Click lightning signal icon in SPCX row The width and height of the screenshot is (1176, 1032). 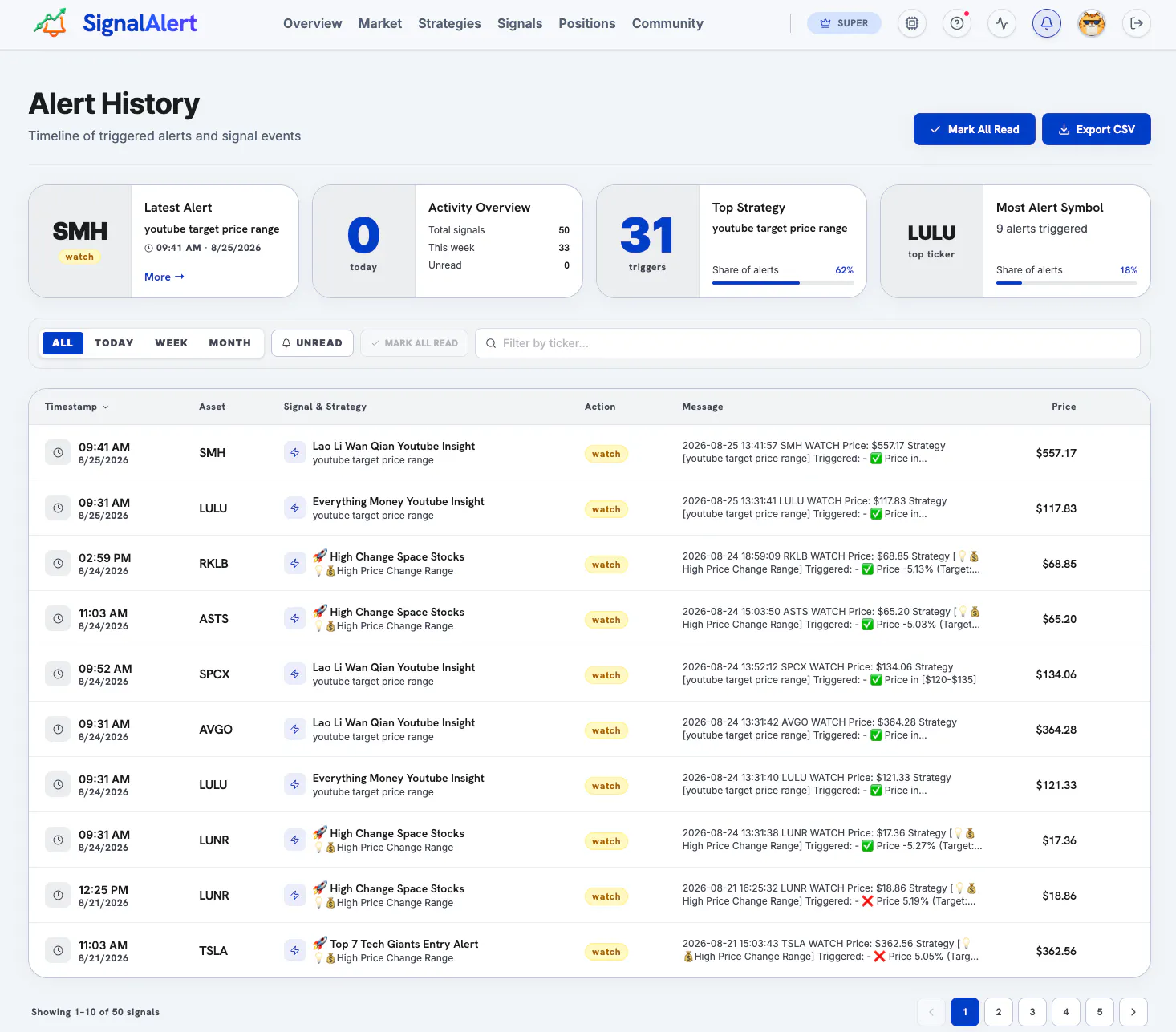click(x=294, y=674)
